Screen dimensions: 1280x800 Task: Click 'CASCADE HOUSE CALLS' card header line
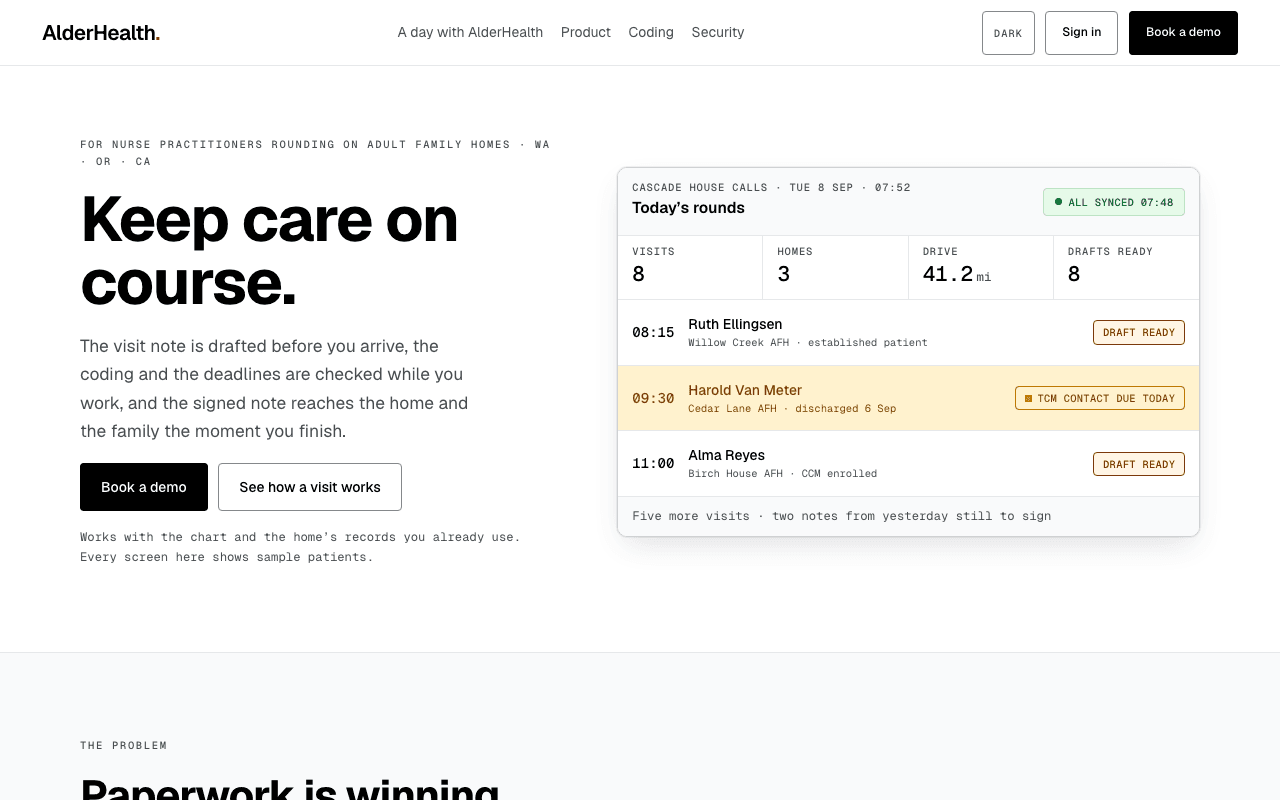pyautogui.click(x=771, y=188)
